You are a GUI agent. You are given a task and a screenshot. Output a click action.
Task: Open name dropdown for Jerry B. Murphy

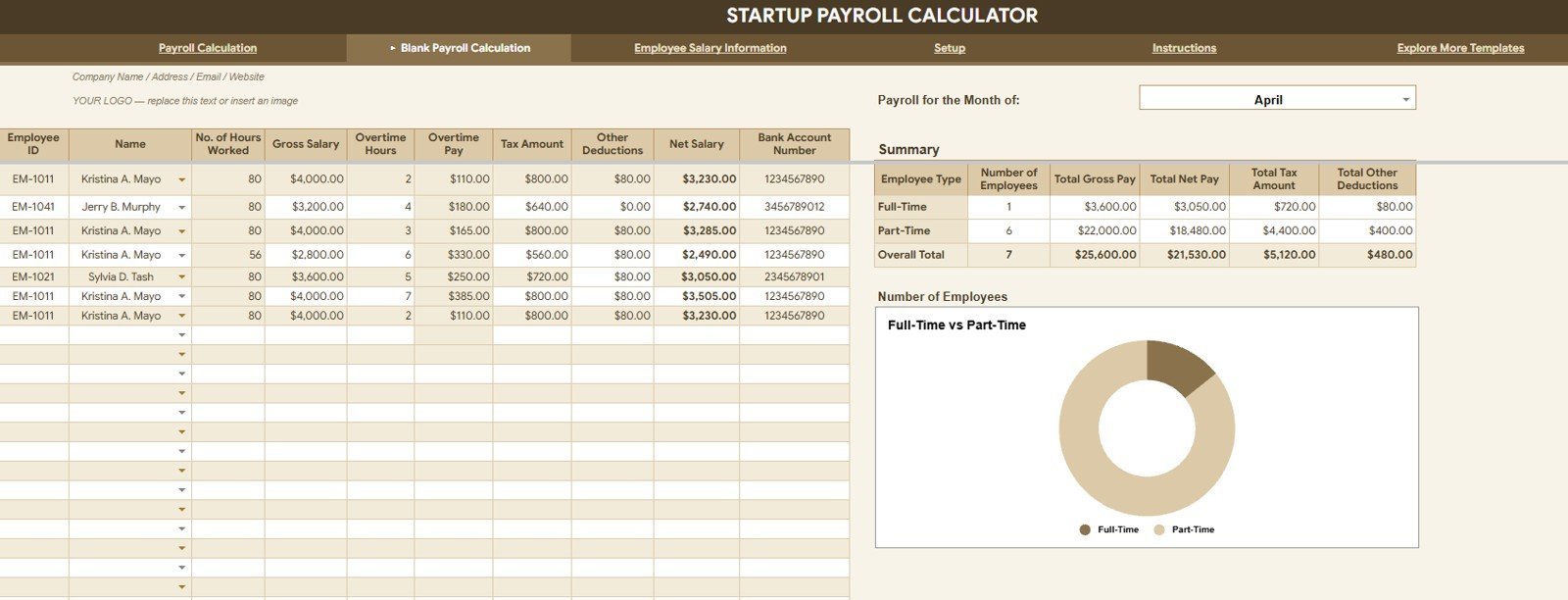pyautogui.click(x=181, y=208)
